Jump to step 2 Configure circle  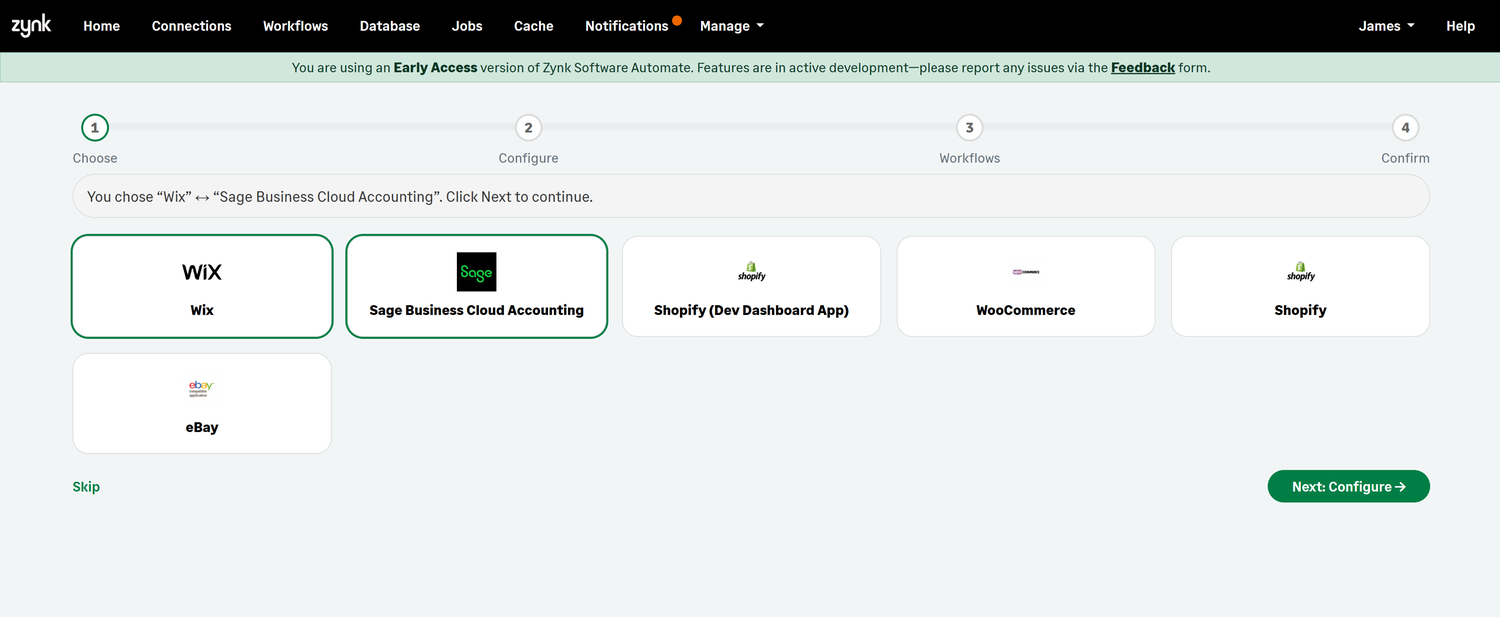coord(528,128)
